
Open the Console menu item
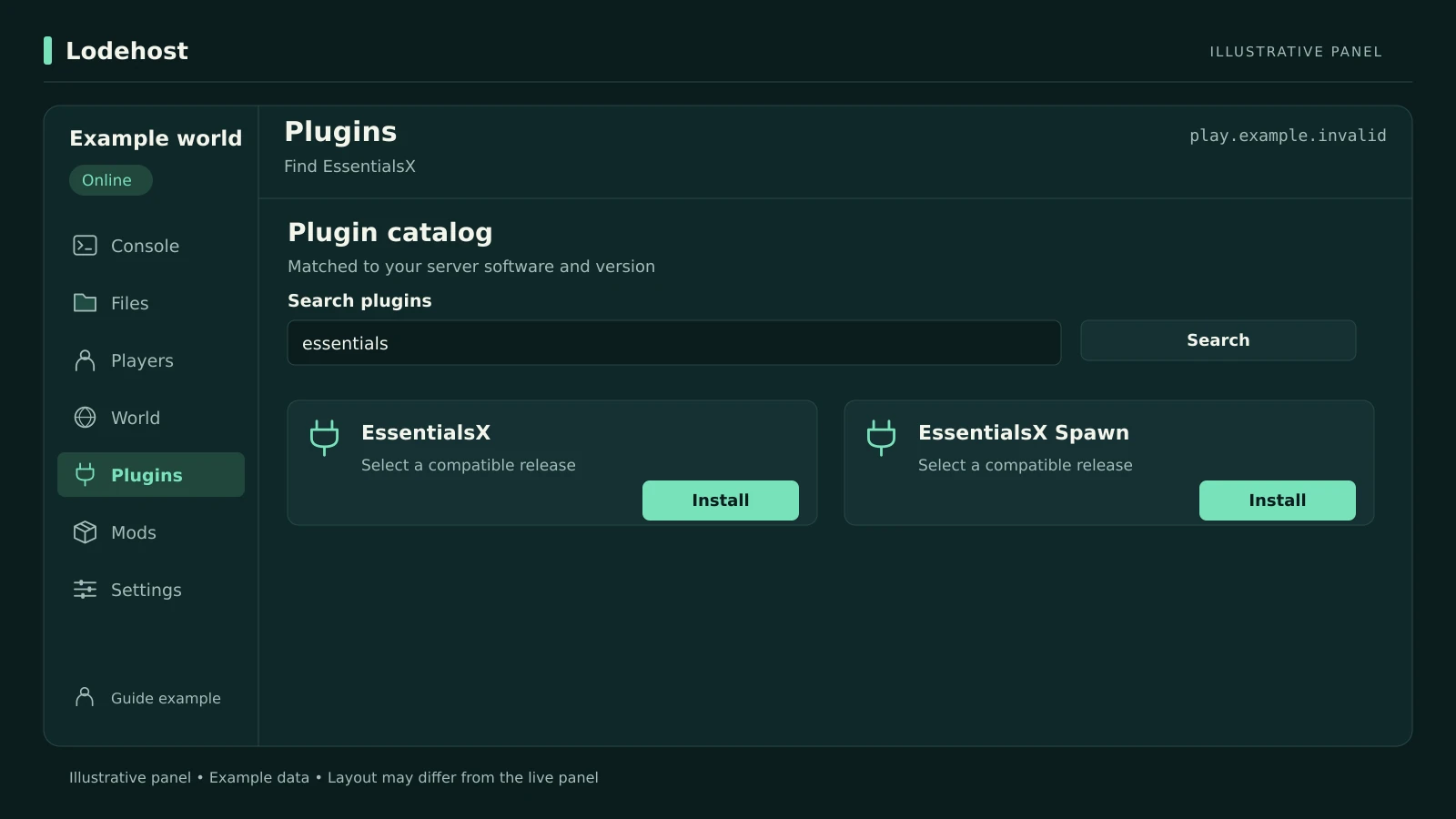click(151, 246)
